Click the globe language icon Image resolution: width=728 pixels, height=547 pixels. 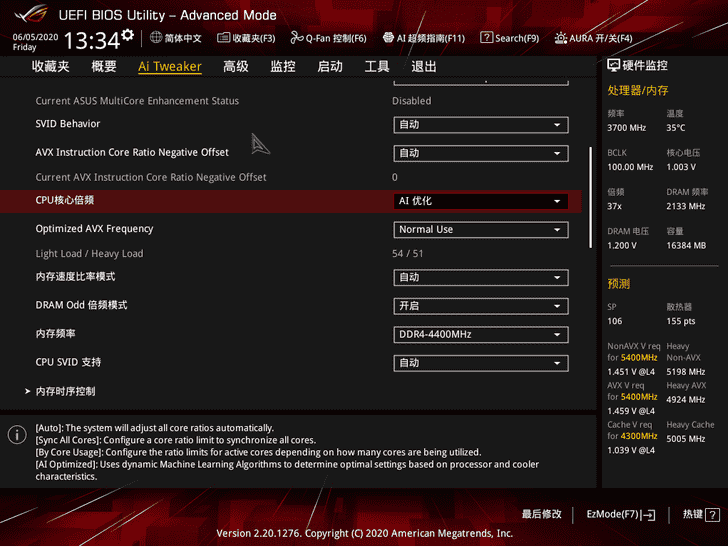[x=156, y=38]
